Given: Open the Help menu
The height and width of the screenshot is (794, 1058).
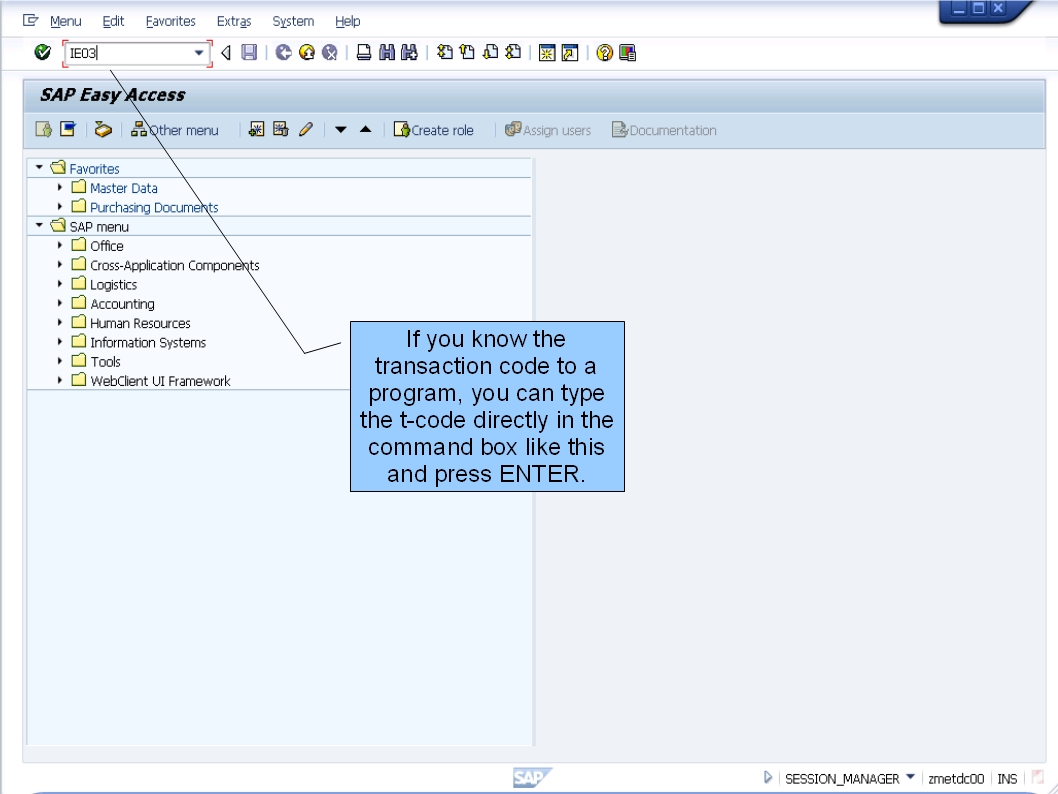Looking at the screenshot, I should 347,22.
